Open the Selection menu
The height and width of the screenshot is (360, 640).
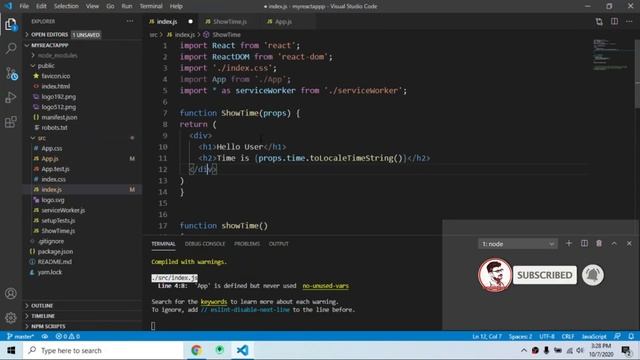coord(66,6)
